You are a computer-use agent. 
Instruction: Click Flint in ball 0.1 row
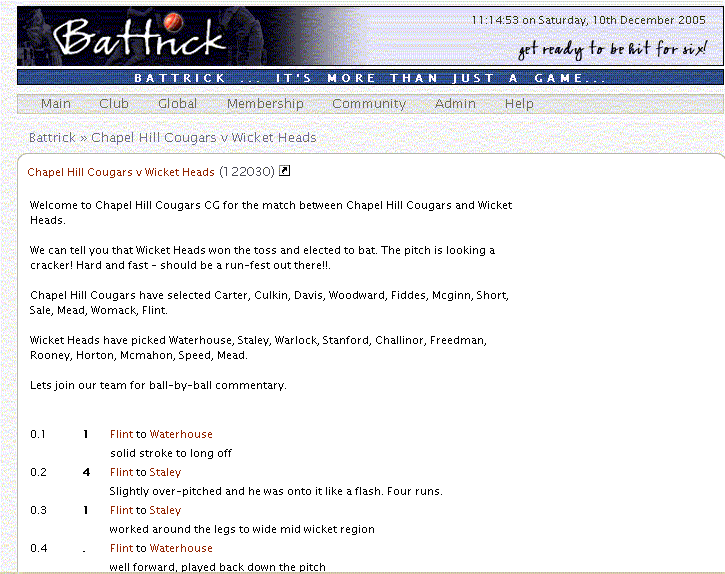(x=121, y=434)
